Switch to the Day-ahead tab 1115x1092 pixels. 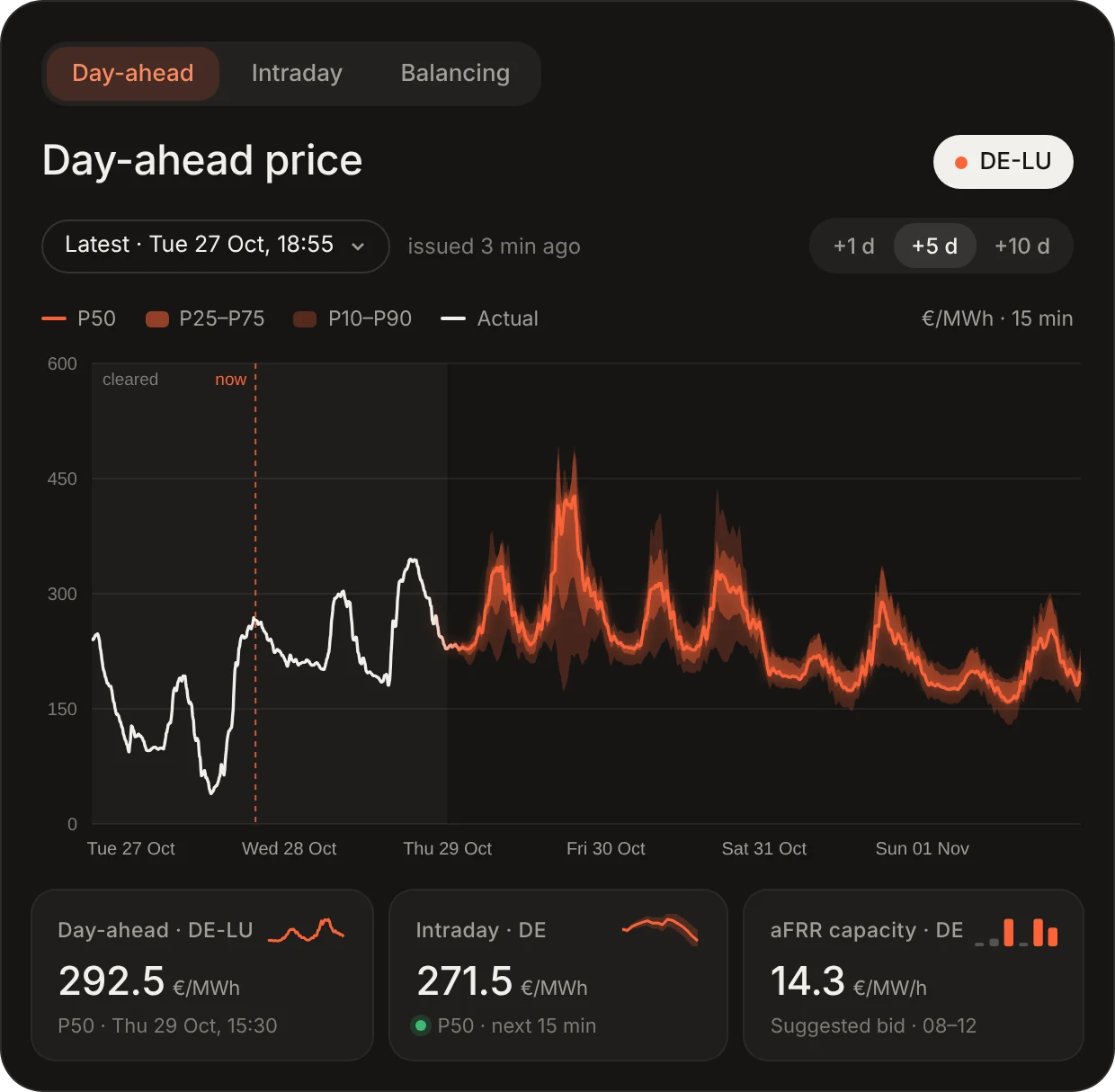point(133,74)
